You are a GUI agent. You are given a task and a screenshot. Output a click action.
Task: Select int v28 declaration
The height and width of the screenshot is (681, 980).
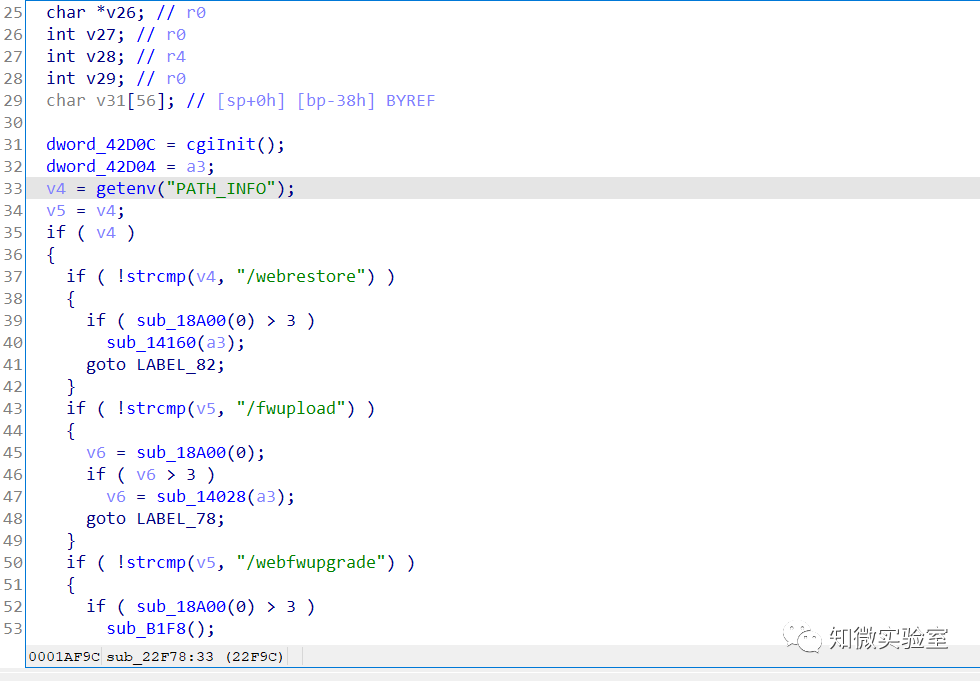coord(85,56)
